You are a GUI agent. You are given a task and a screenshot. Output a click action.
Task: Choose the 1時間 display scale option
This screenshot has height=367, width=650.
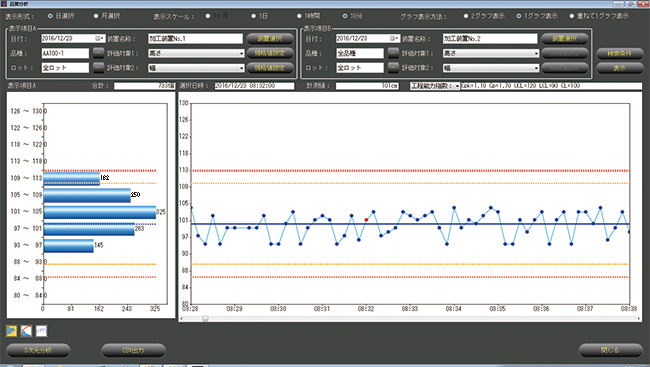coord(299,16)
